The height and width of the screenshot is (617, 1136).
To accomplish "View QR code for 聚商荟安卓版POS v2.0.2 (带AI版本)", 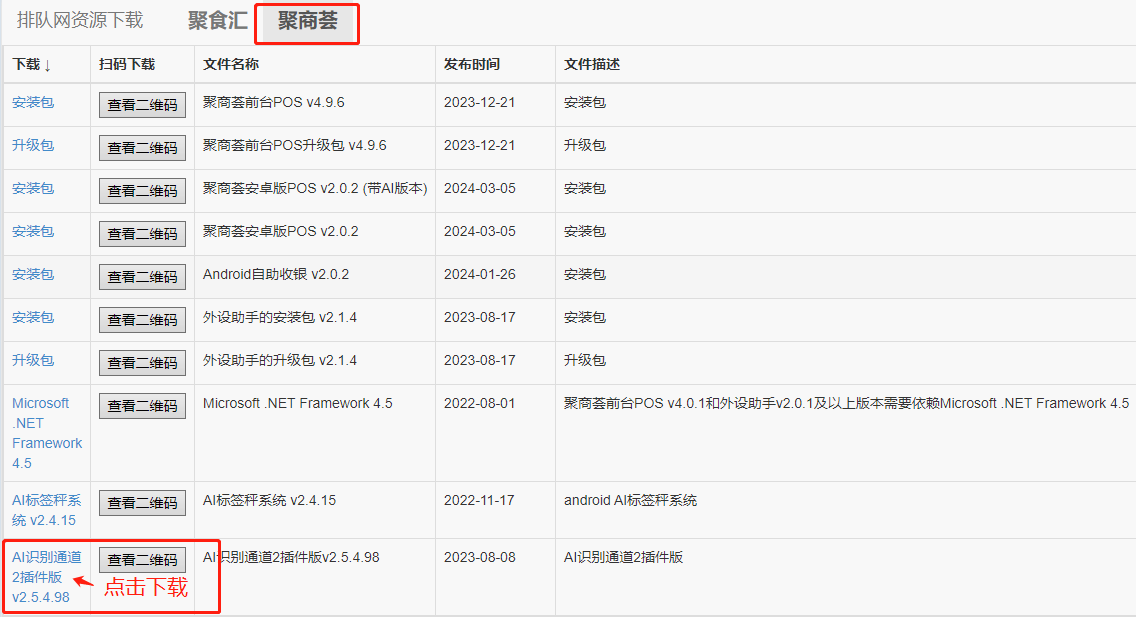I will click(x=142, y=191).
